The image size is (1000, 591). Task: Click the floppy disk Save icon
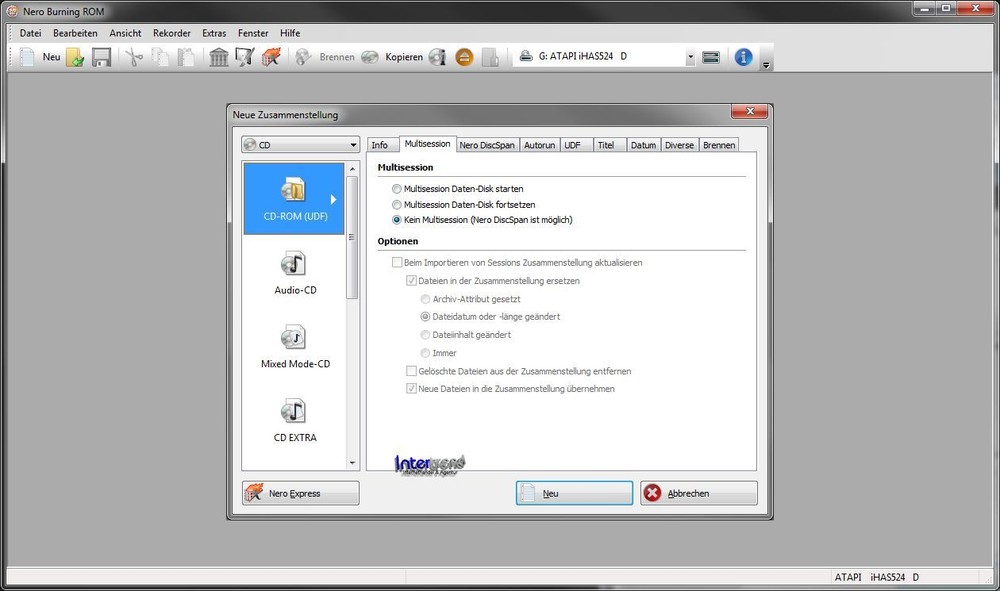(101, 57)
